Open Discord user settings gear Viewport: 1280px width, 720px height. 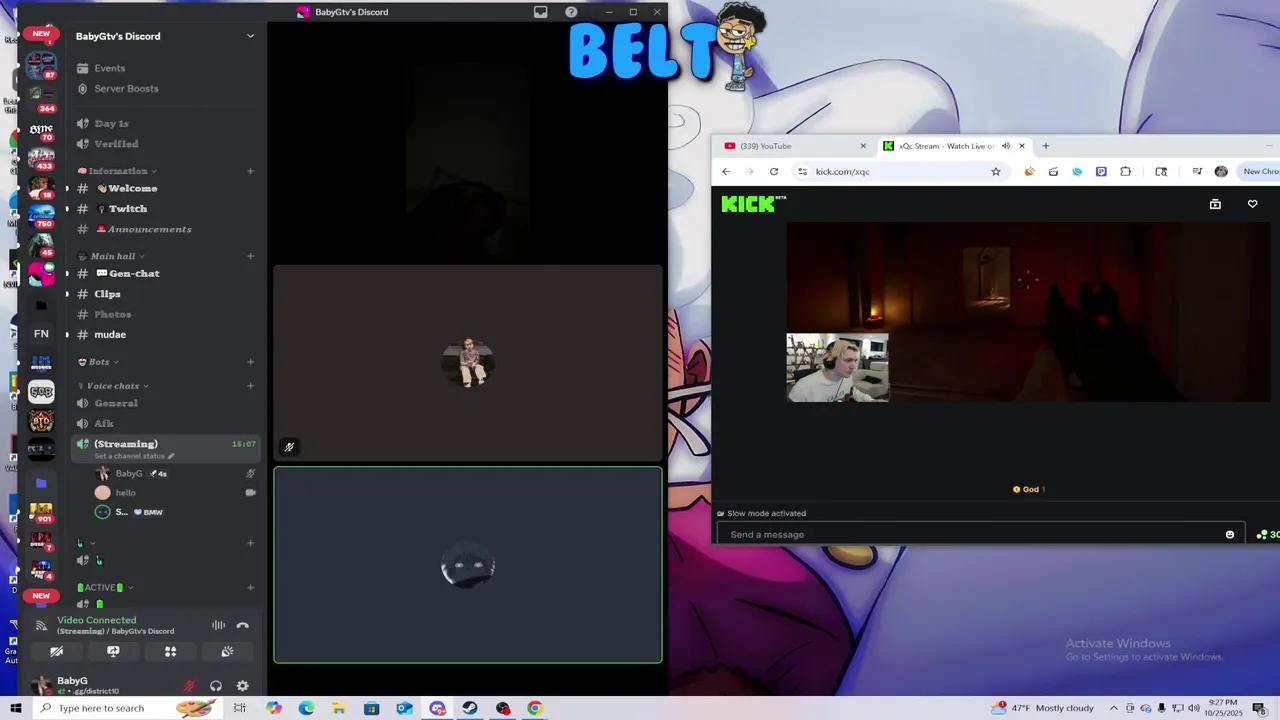tap(242, 686)
